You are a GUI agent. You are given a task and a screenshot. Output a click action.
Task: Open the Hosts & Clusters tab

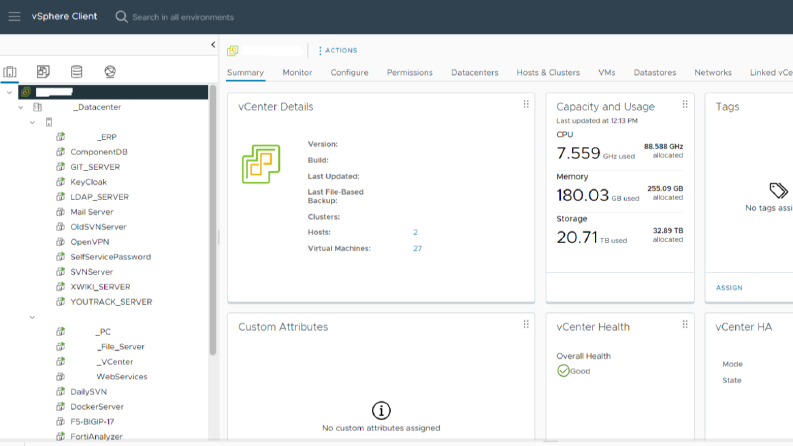(x=548, y=72)
